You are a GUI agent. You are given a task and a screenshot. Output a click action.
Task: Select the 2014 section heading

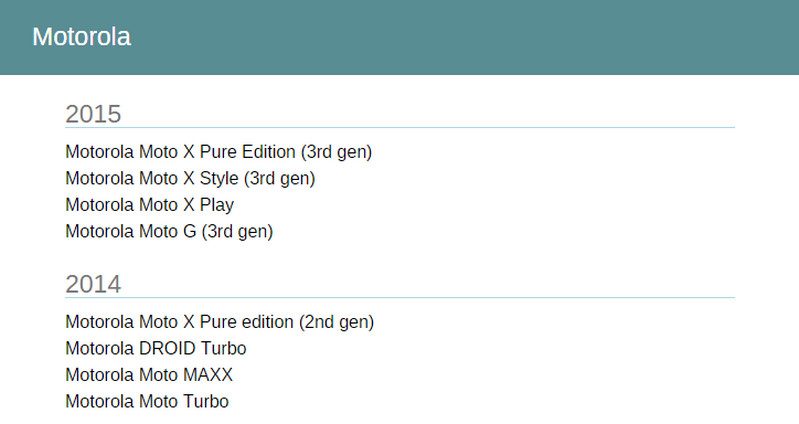93,284
